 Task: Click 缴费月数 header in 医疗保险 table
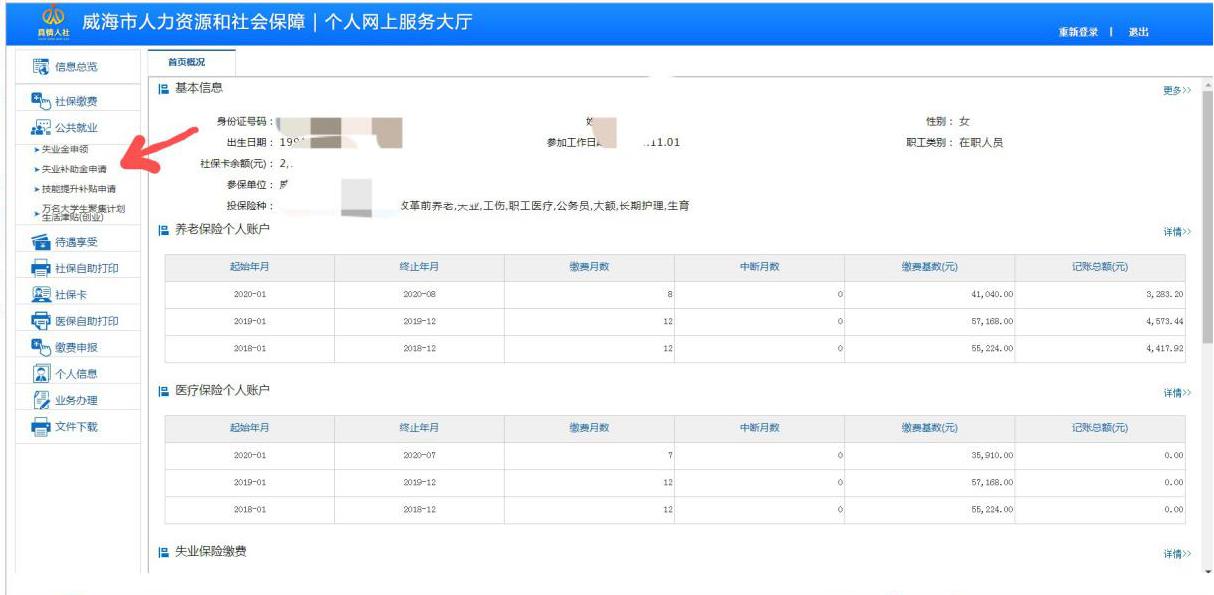(589, 428)
